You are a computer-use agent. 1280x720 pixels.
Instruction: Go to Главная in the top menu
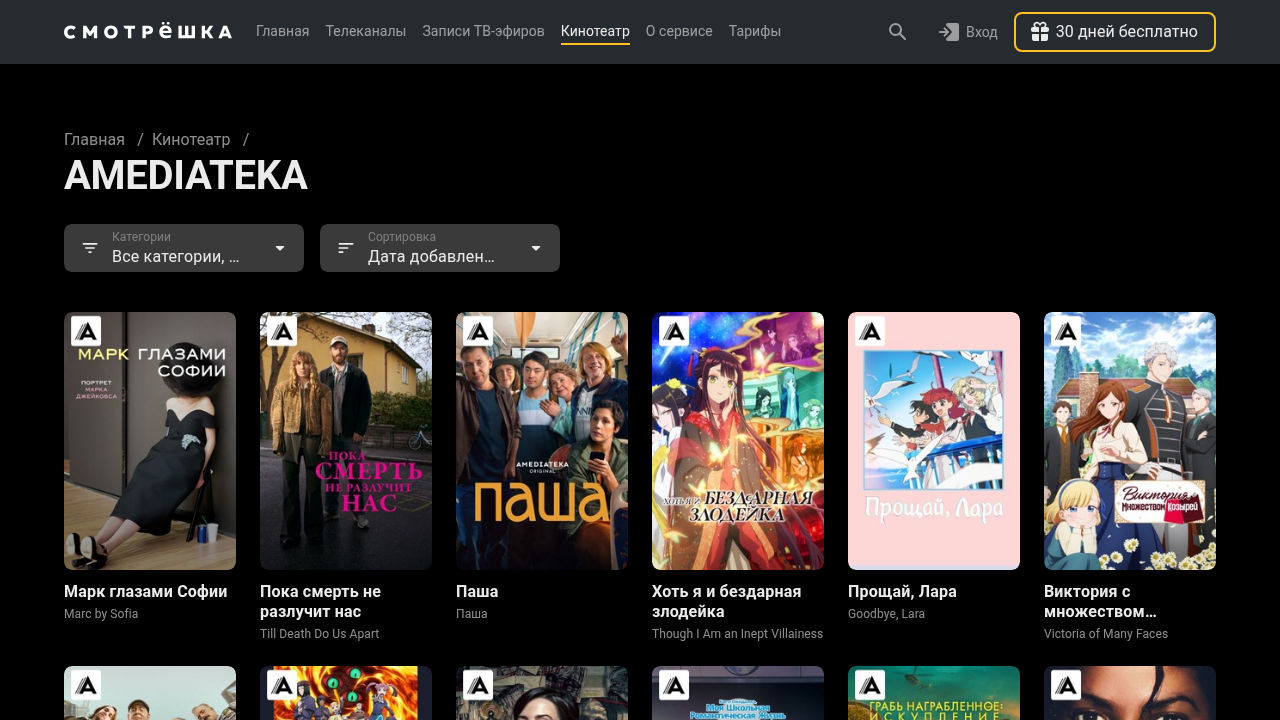pyautogui.click(x=283, y=32)
